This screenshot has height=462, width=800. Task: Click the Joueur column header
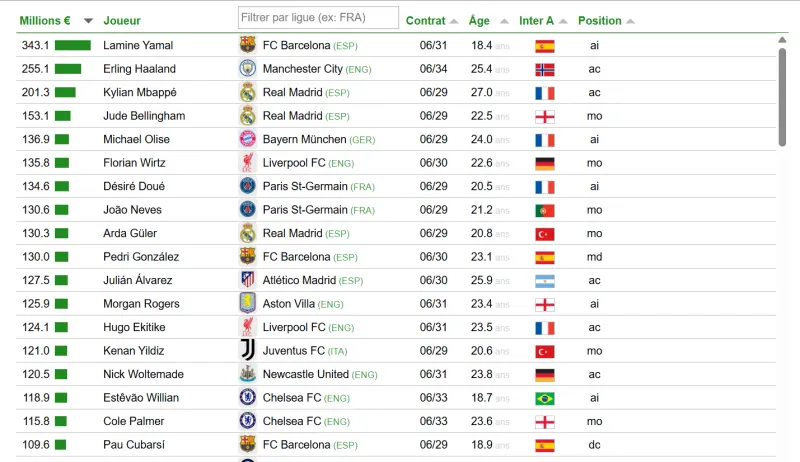click(122, 20)
